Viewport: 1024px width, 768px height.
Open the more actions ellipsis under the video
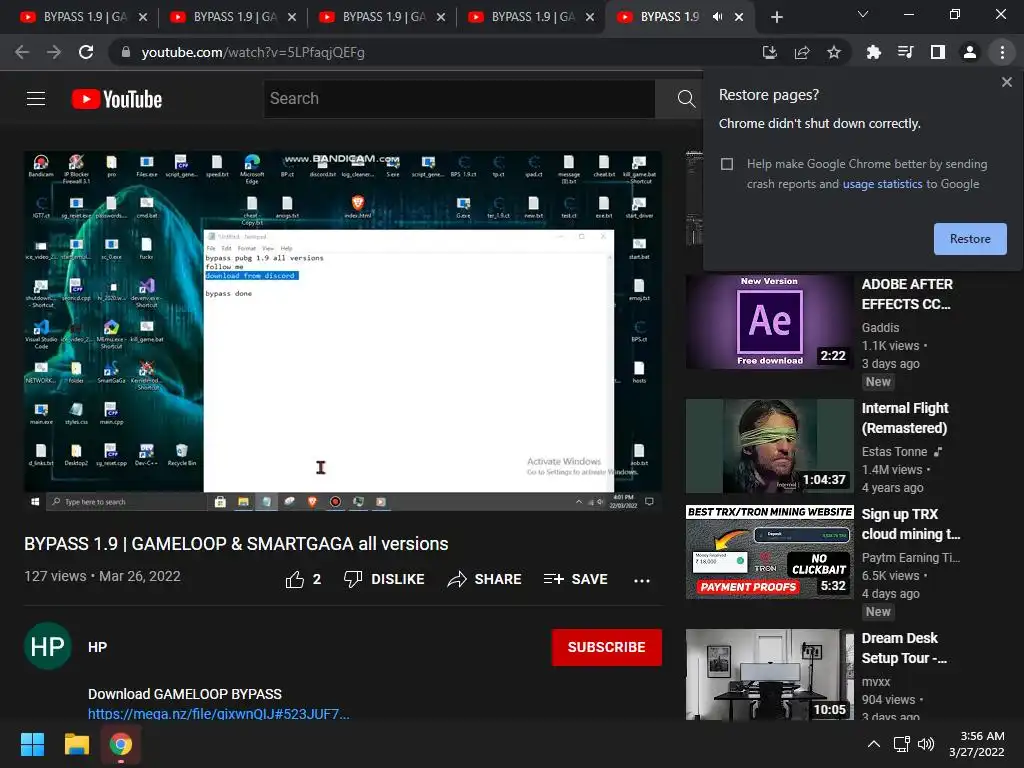(642, 581)
